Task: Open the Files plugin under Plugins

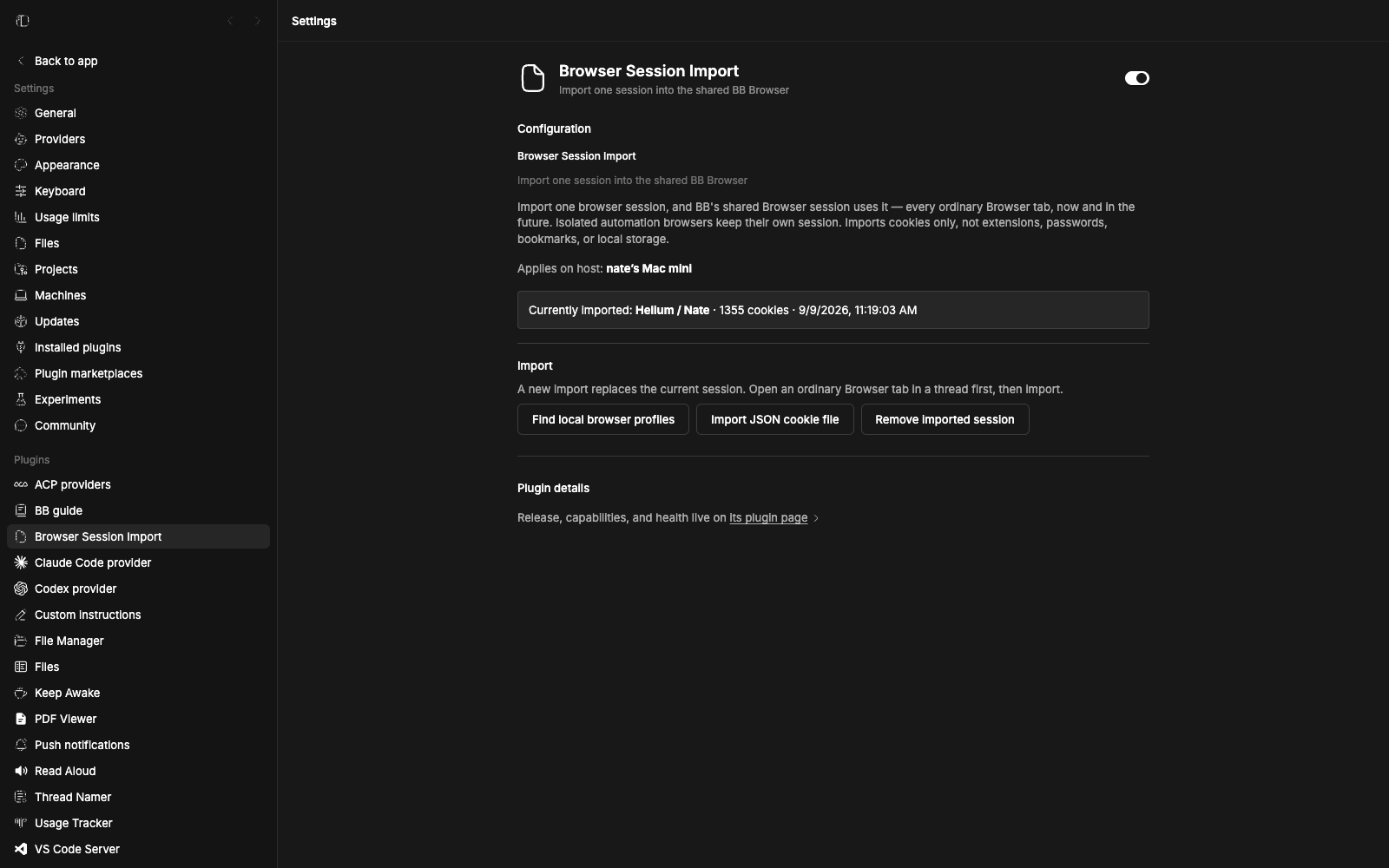Action: coord(138,667)
